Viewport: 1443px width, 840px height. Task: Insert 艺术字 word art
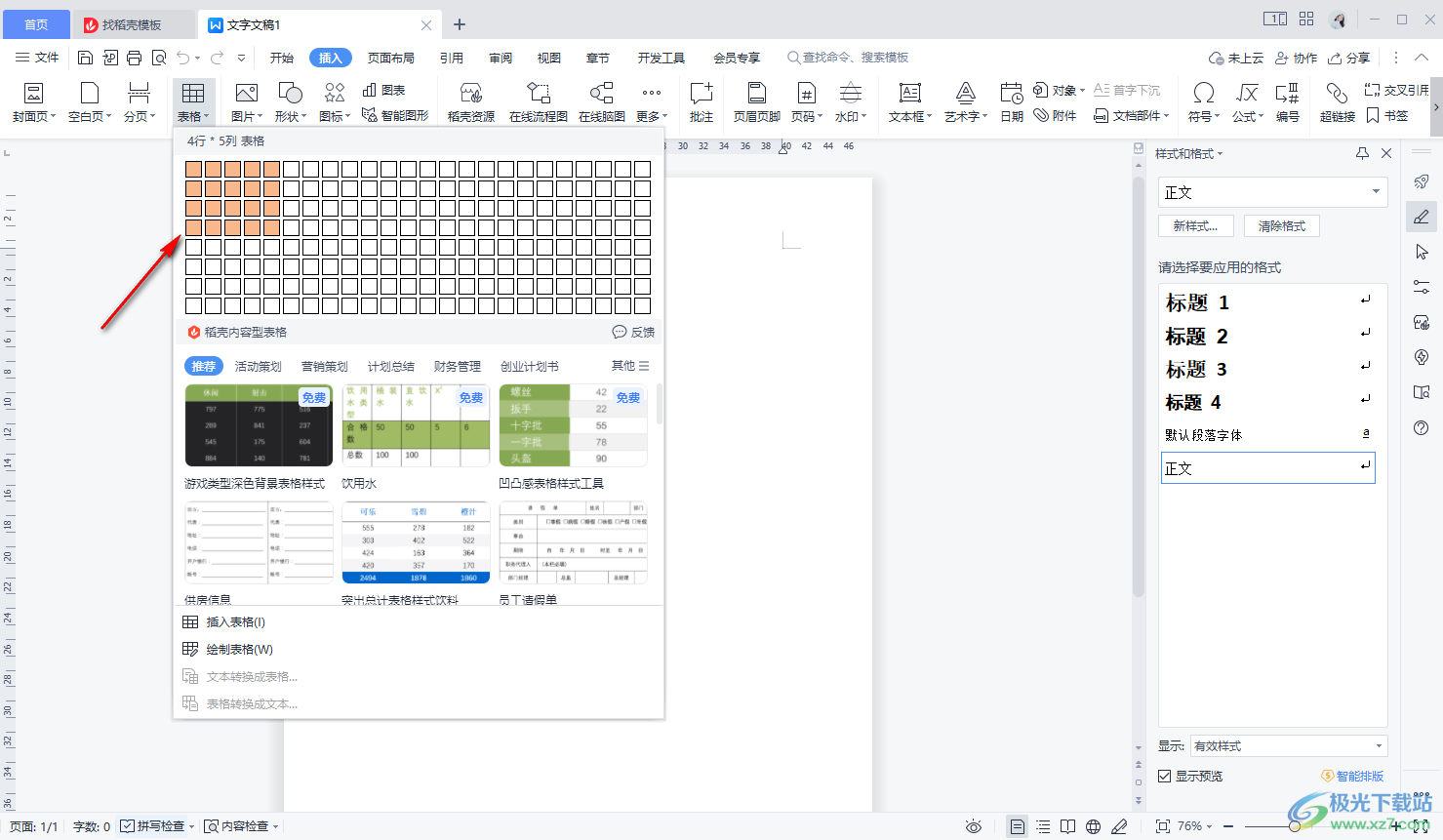[966, 102]
